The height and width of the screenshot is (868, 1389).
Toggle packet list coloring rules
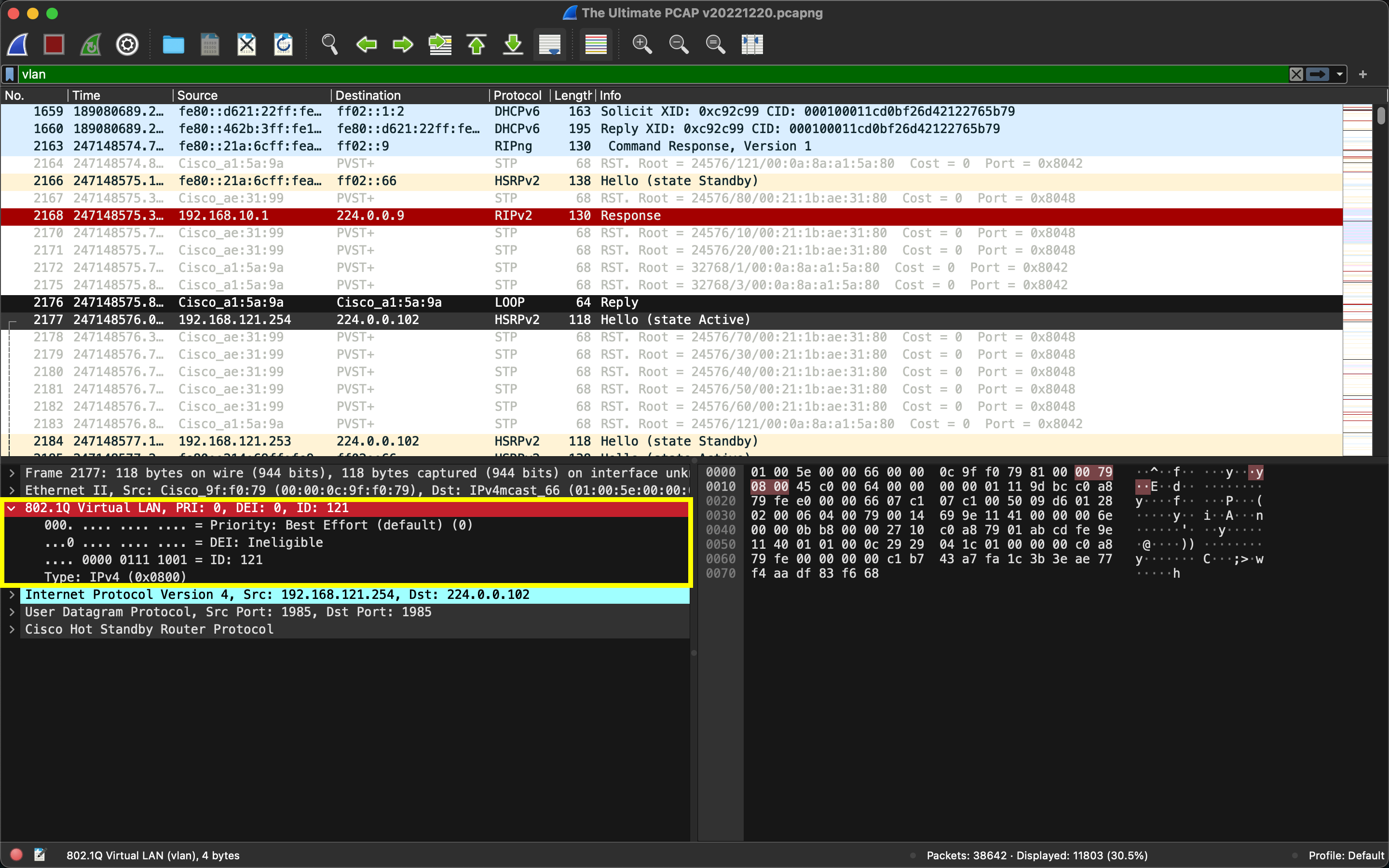(x=596, y=44)
